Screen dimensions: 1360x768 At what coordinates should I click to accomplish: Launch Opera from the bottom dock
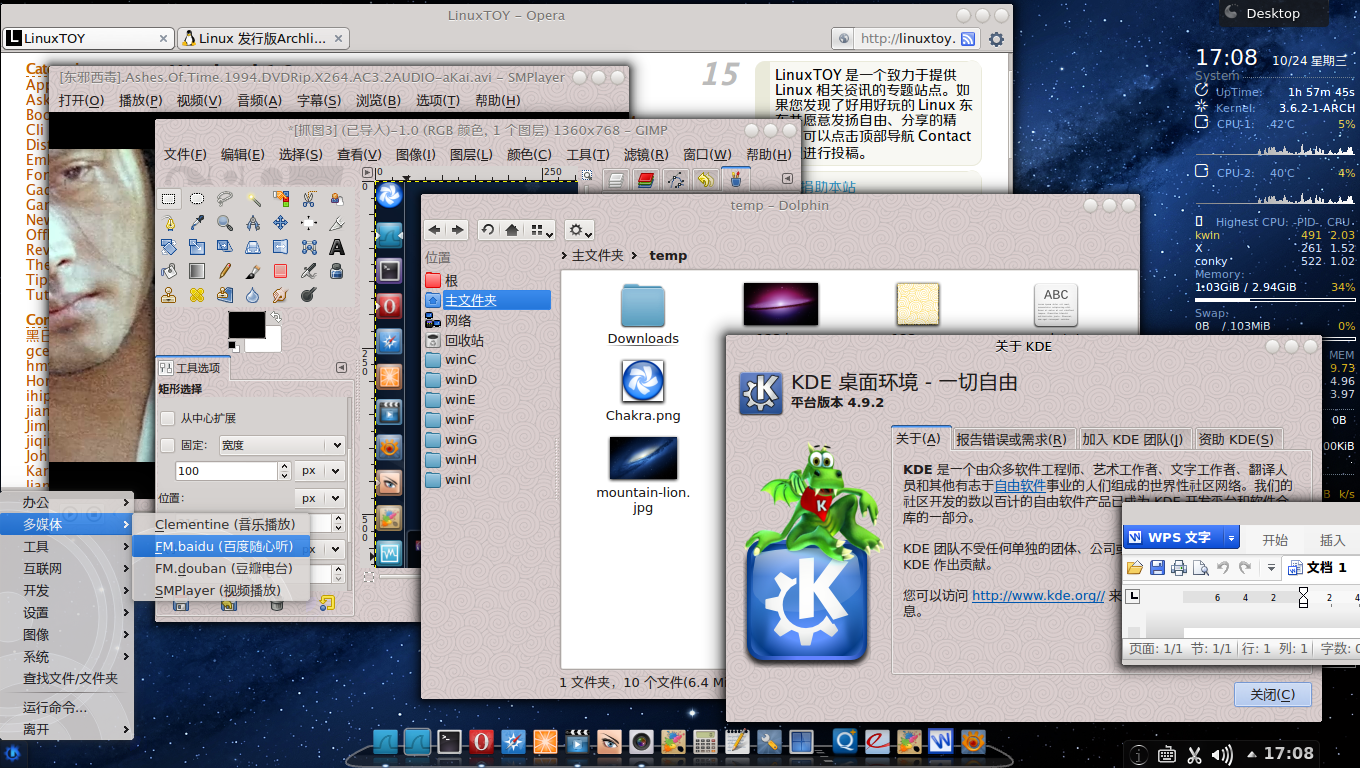[482, 741]
